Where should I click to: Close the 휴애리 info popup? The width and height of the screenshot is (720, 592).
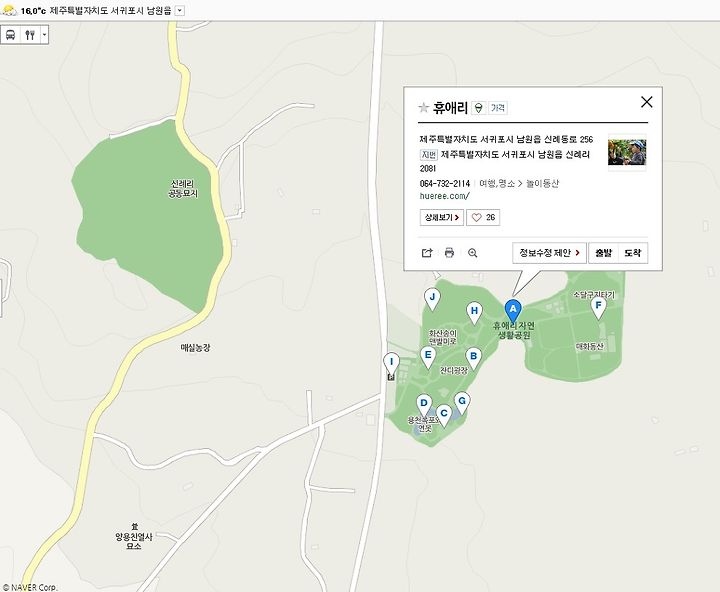coord(647,102)
